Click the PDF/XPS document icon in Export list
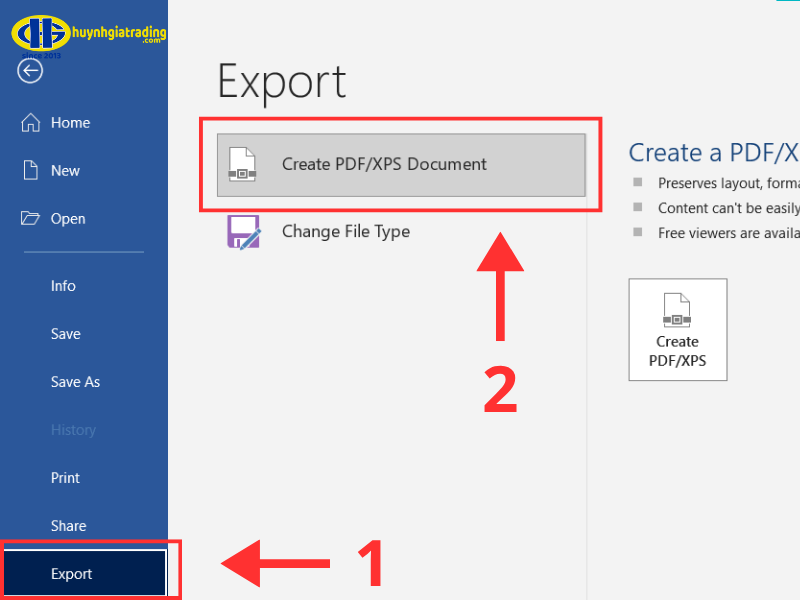Image resolution: width=800 pixels, height=600 pixels. point(242,164)
